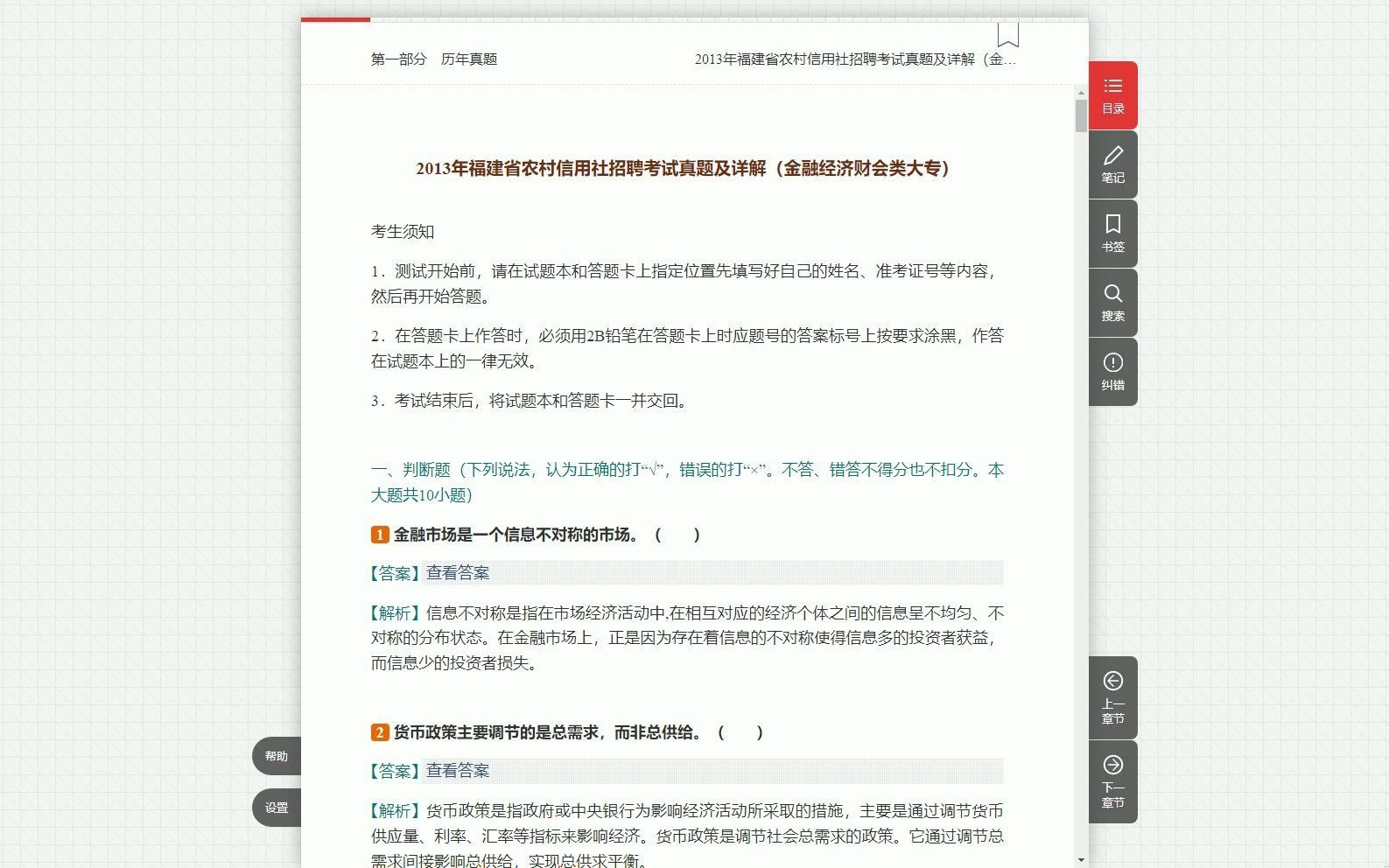
Task: Click the header text 第一部分 历年真题
Action: point(434,59)
